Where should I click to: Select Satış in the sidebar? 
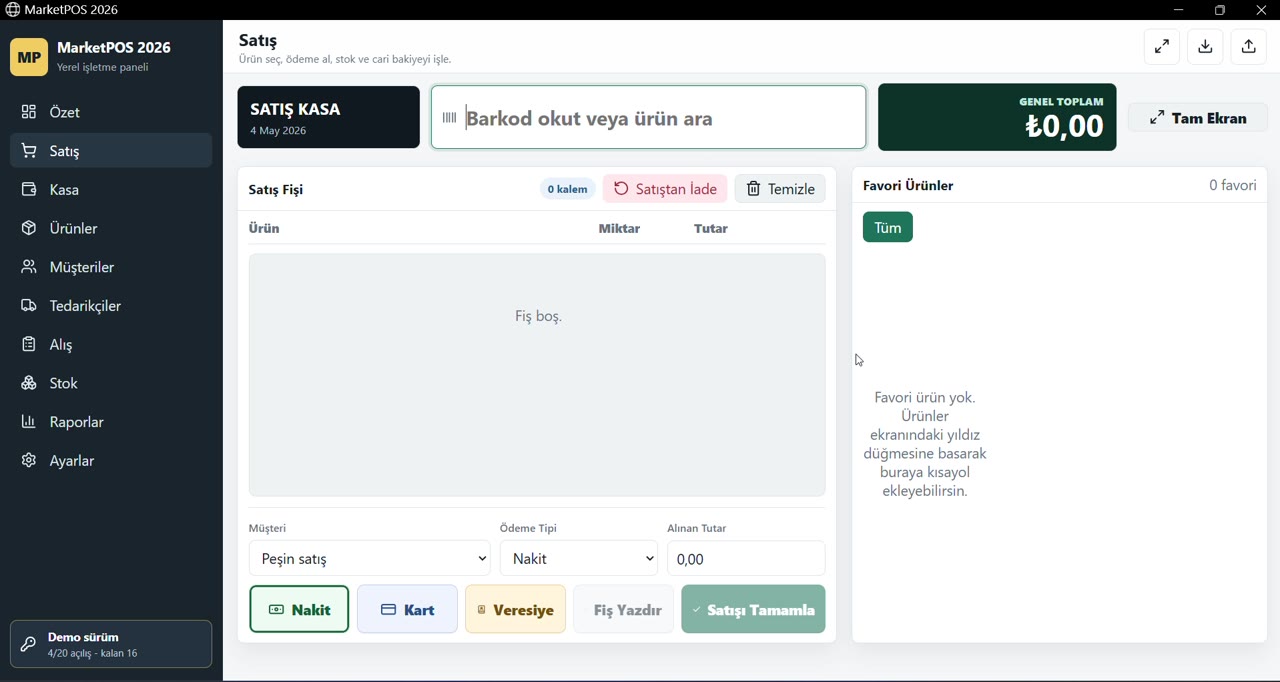point(111,151)
